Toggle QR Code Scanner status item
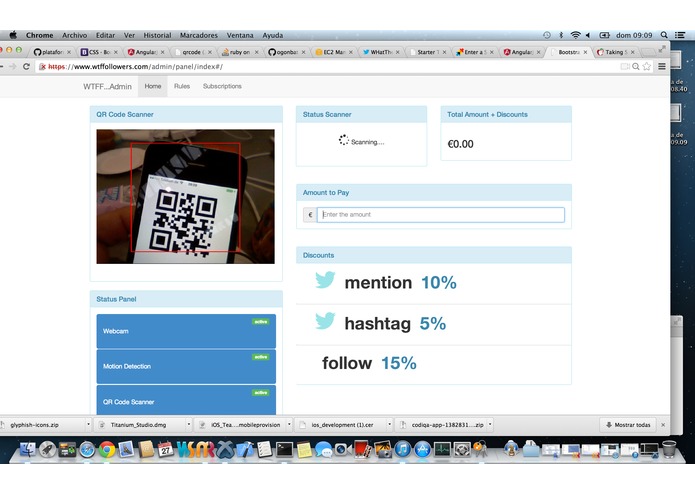This screenshot has height=494, width=695. pos(186,401)
